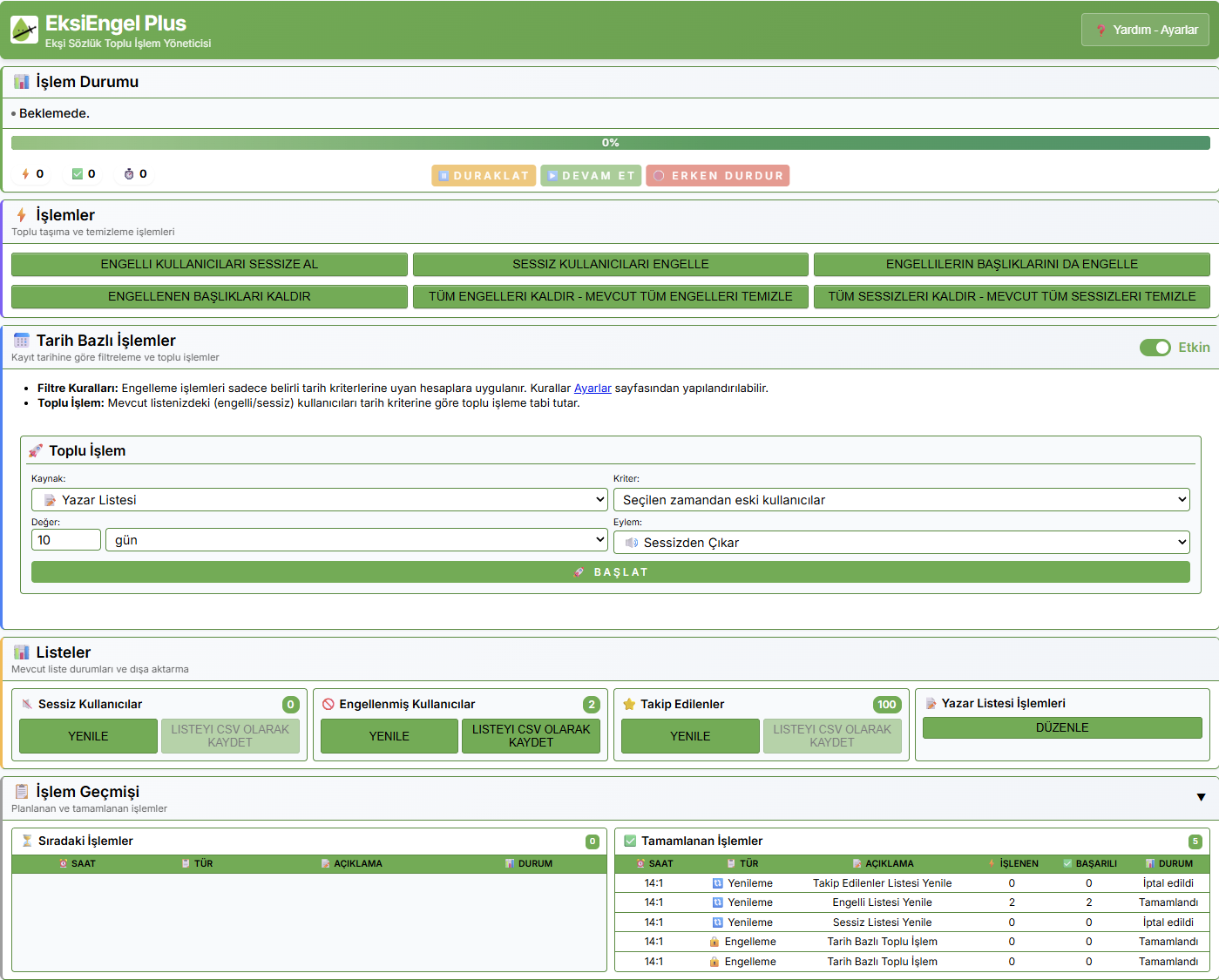This screenshot has height=980, width=1219.
Task: Click the EksiEngel Plus logo icon
Action: click(x=24, y=30)
